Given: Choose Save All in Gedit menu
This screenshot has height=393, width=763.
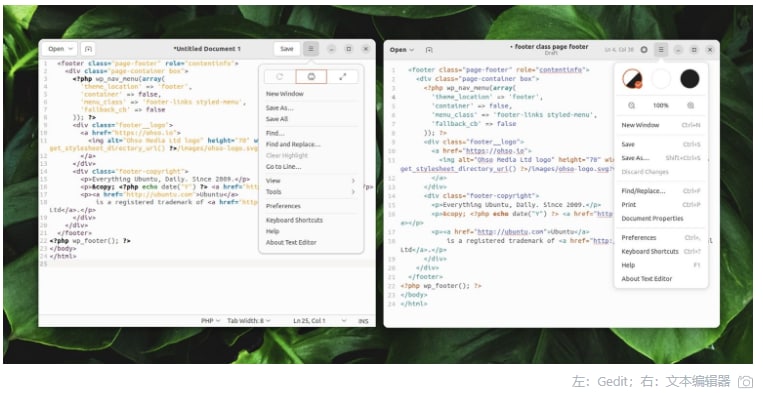Looking at the screenshot, I should [310, 119].
